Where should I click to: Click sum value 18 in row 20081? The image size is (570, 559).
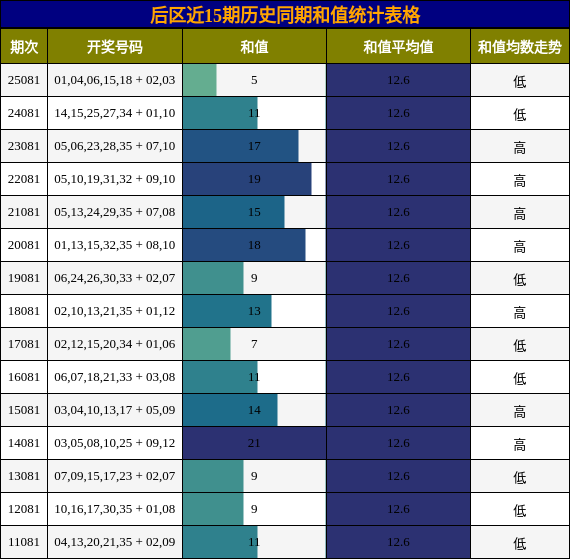pyautogui.click(x=254, y=245)
